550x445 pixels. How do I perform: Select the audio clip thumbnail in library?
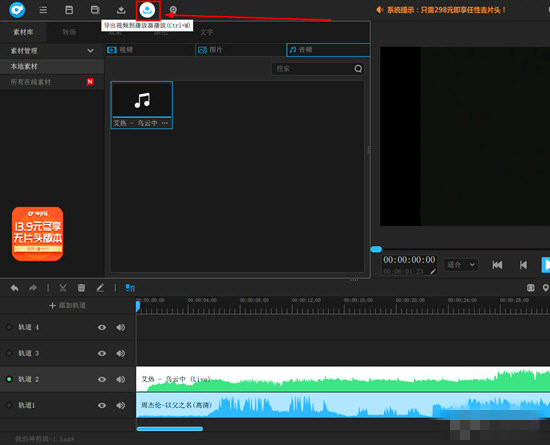(142, 105)
